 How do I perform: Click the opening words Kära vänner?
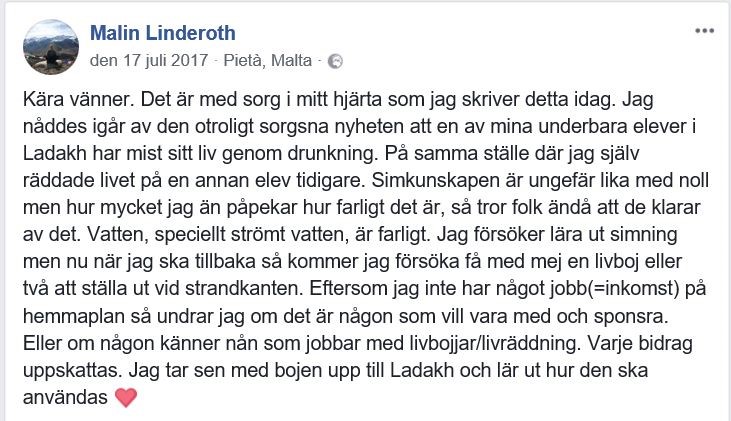(x=78, y=99)
